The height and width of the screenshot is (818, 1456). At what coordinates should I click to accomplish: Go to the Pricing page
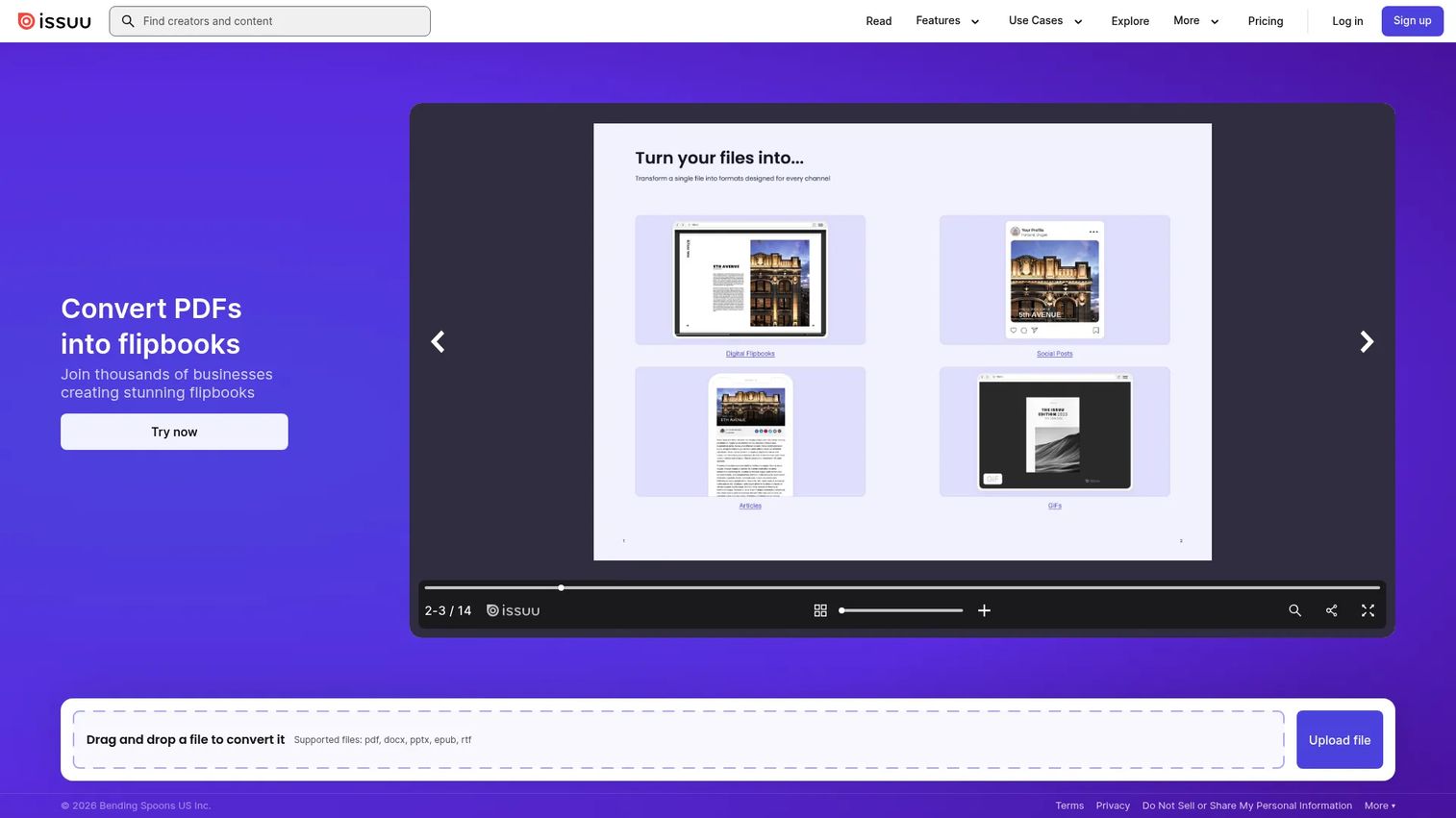[1266, 21]
